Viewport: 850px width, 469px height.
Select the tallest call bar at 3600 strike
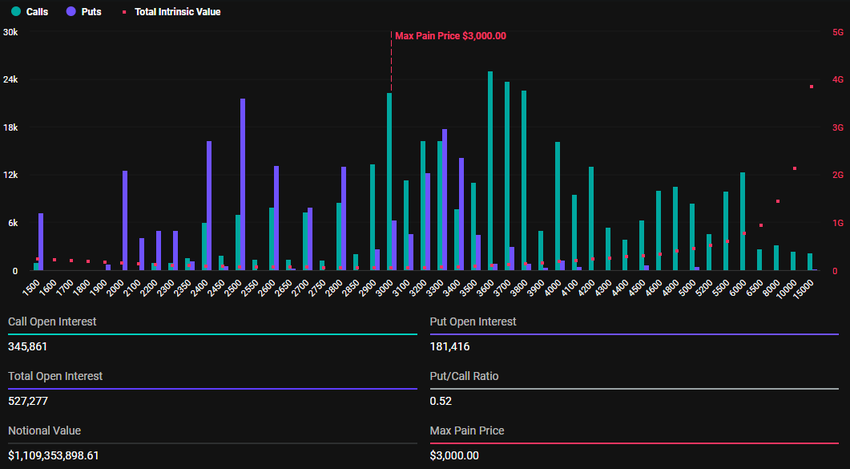(x=490, y=170)
